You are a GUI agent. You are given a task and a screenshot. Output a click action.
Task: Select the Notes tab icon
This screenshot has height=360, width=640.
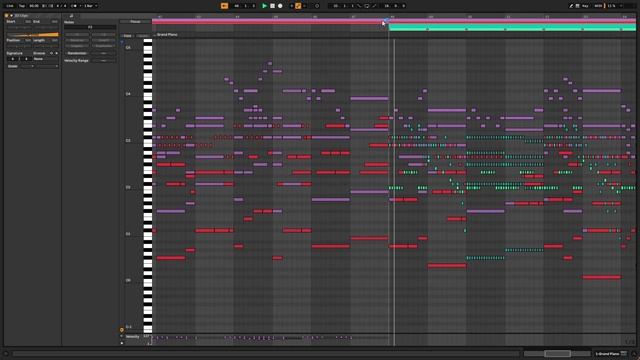[71, 16]
